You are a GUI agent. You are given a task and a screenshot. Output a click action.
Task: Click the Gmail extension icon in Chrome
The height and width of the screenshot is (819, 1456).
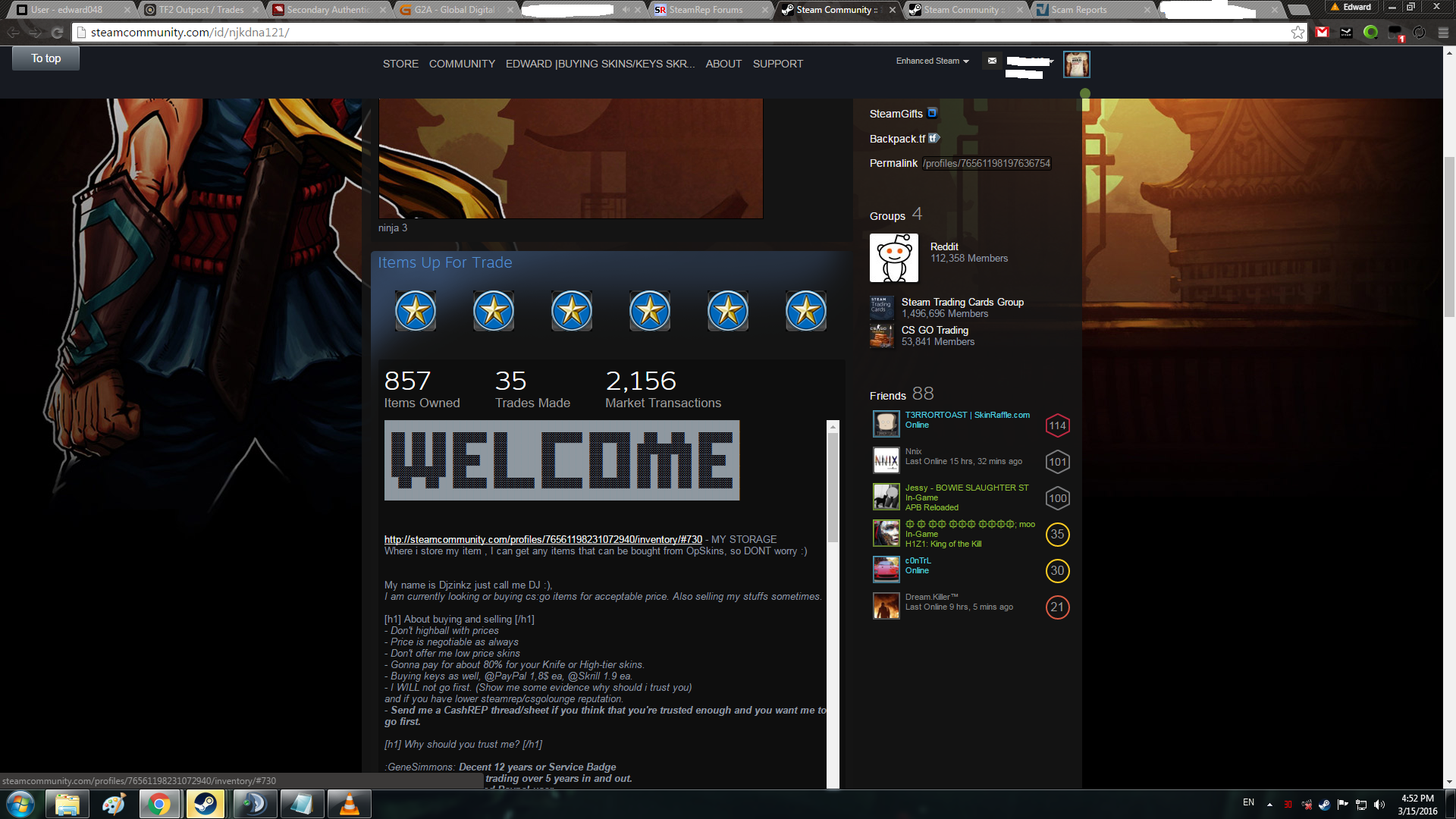click(x=1323, y=33)
